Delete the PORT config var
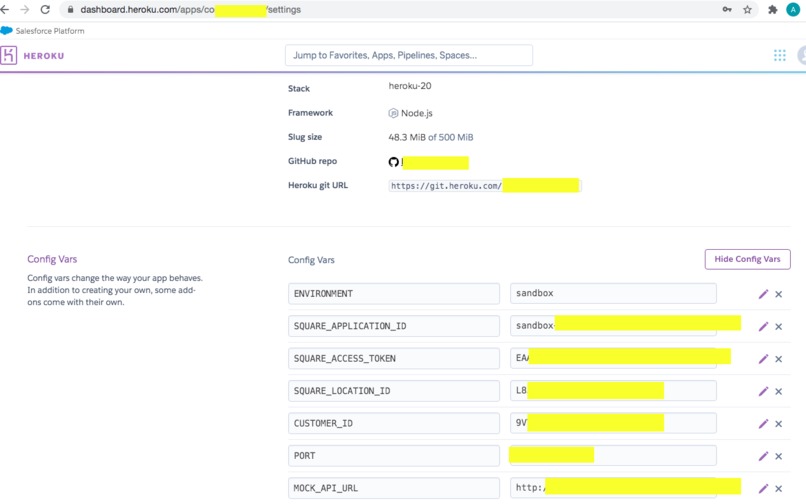Viewport: 806px width, 504px height. click(x=779, y=456)
